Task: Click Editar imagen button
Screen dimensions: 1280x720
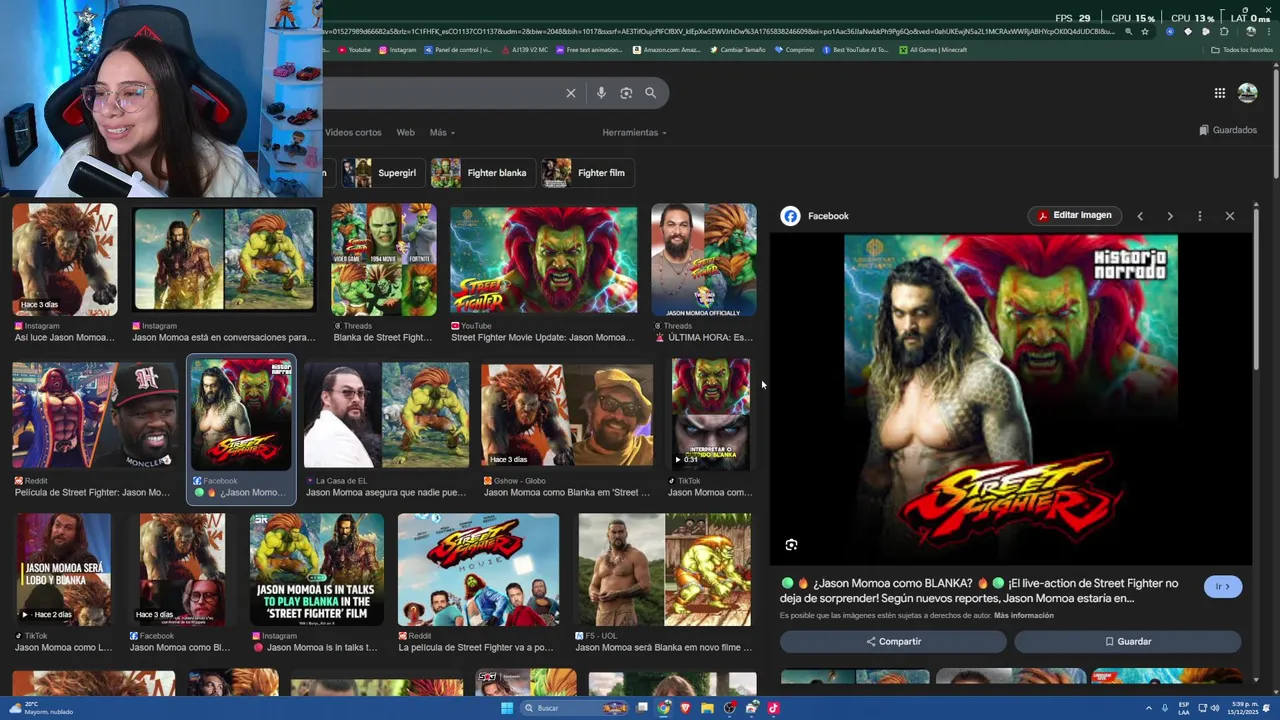Action: (x=1074, y=215)
